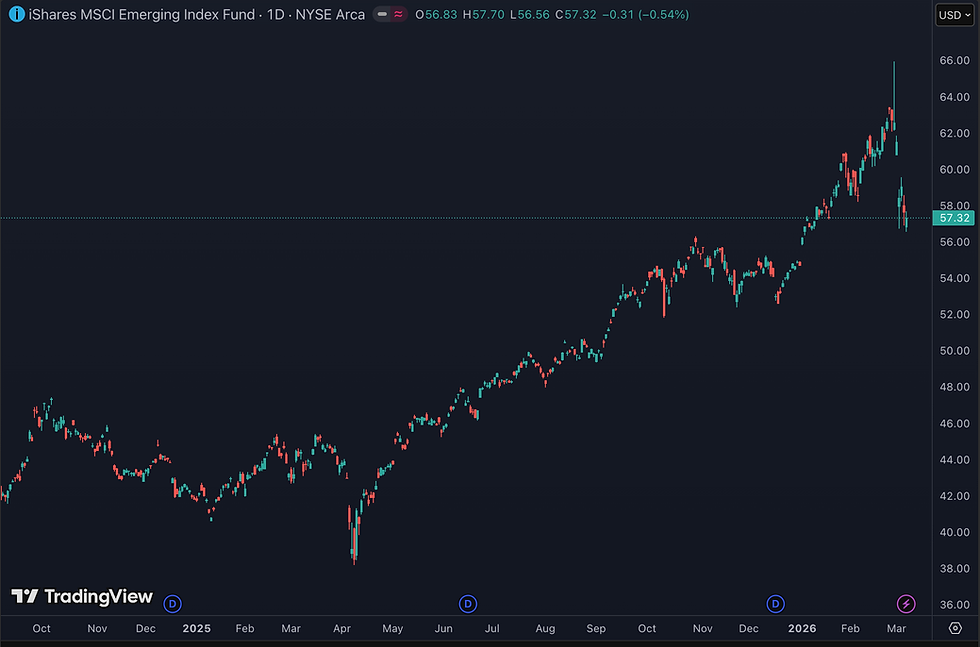Click the purple lightning event marker
Image resolution: width=980 pixels, height=647 pixels.
point(906,604)
